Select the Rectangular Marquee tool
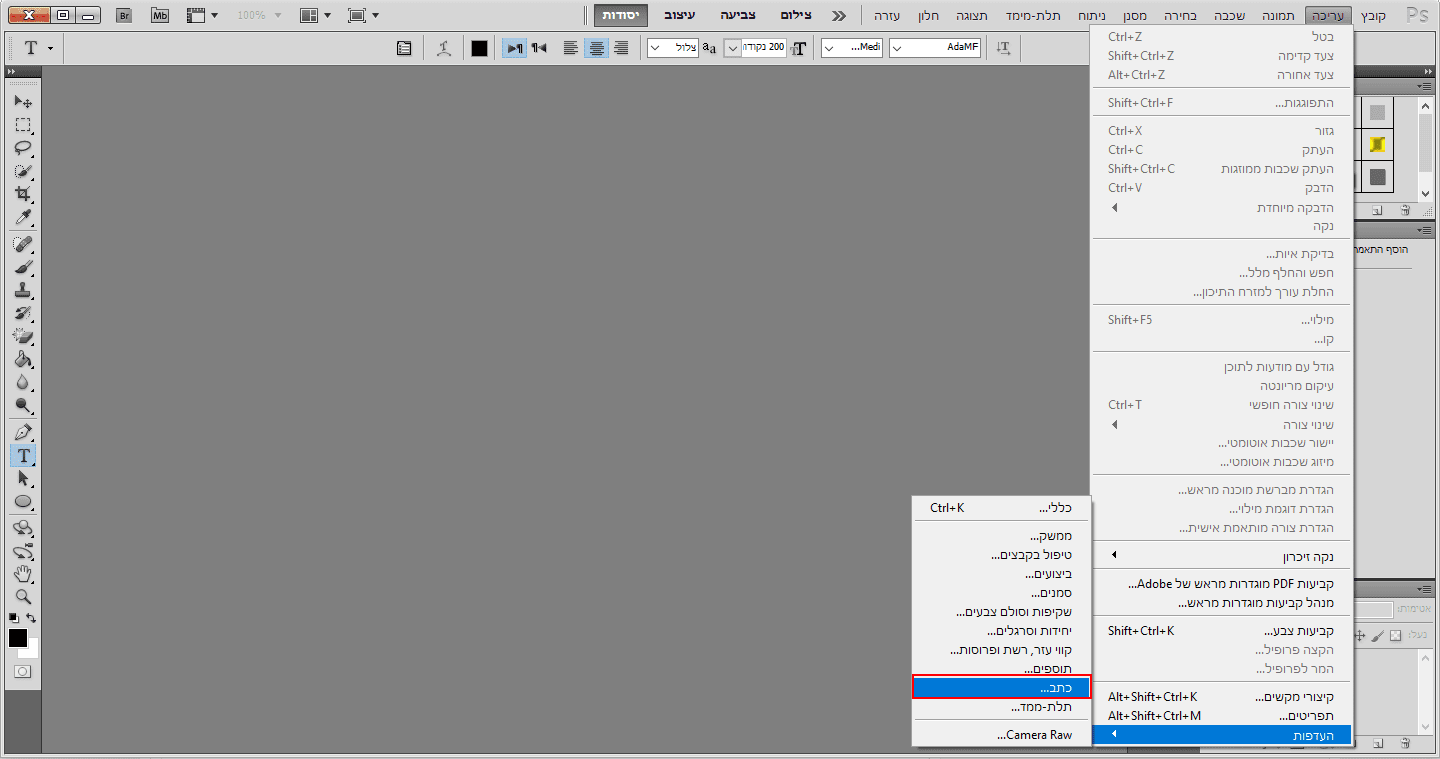1440x759 pixels. 23,125
